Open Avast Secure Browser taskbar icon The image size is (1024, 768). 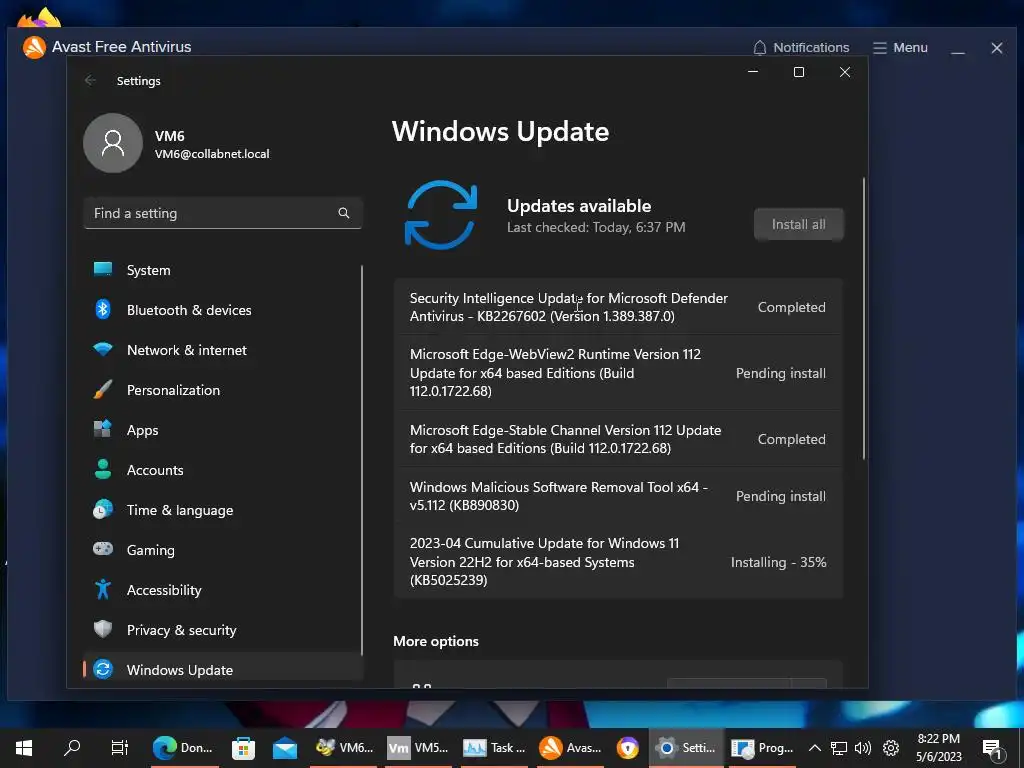click(x=628, y=748)
